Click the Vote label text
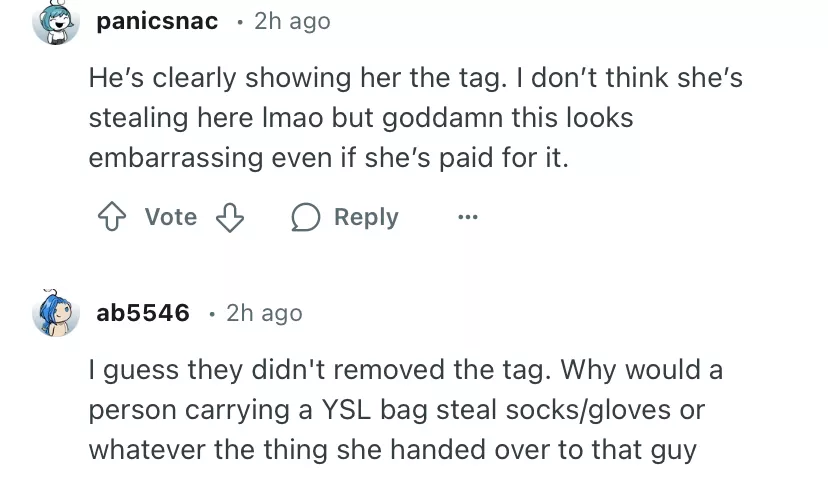828x480 pixels. click(170, 217)
